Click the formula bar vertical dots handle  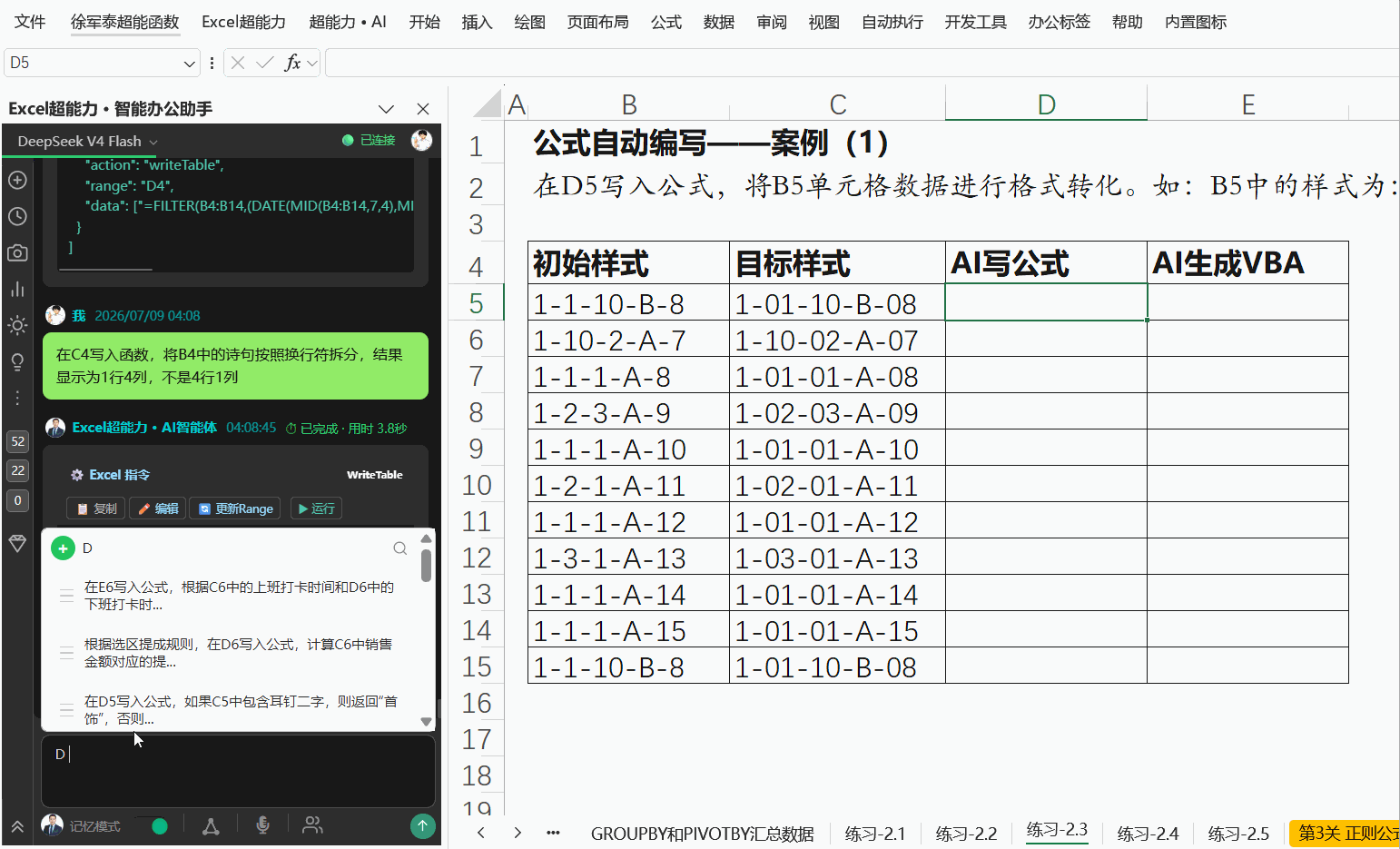(212, 63)
